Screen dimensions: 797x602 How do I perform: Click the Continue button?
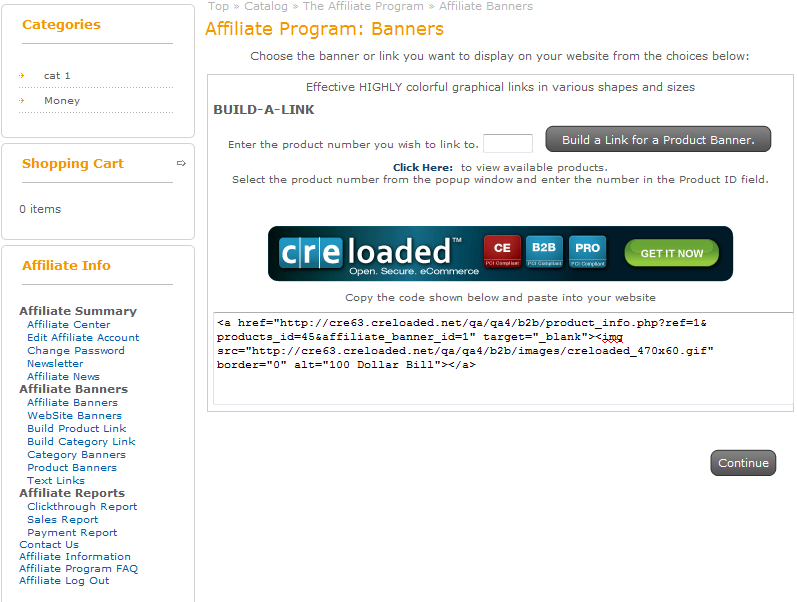tap(743, 463)
